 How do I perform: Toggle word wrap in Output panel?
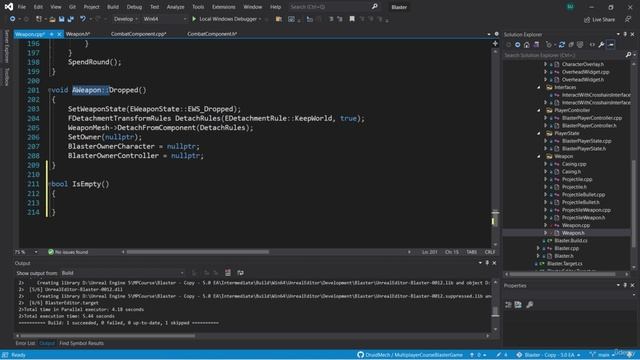[x=240, y=273]
